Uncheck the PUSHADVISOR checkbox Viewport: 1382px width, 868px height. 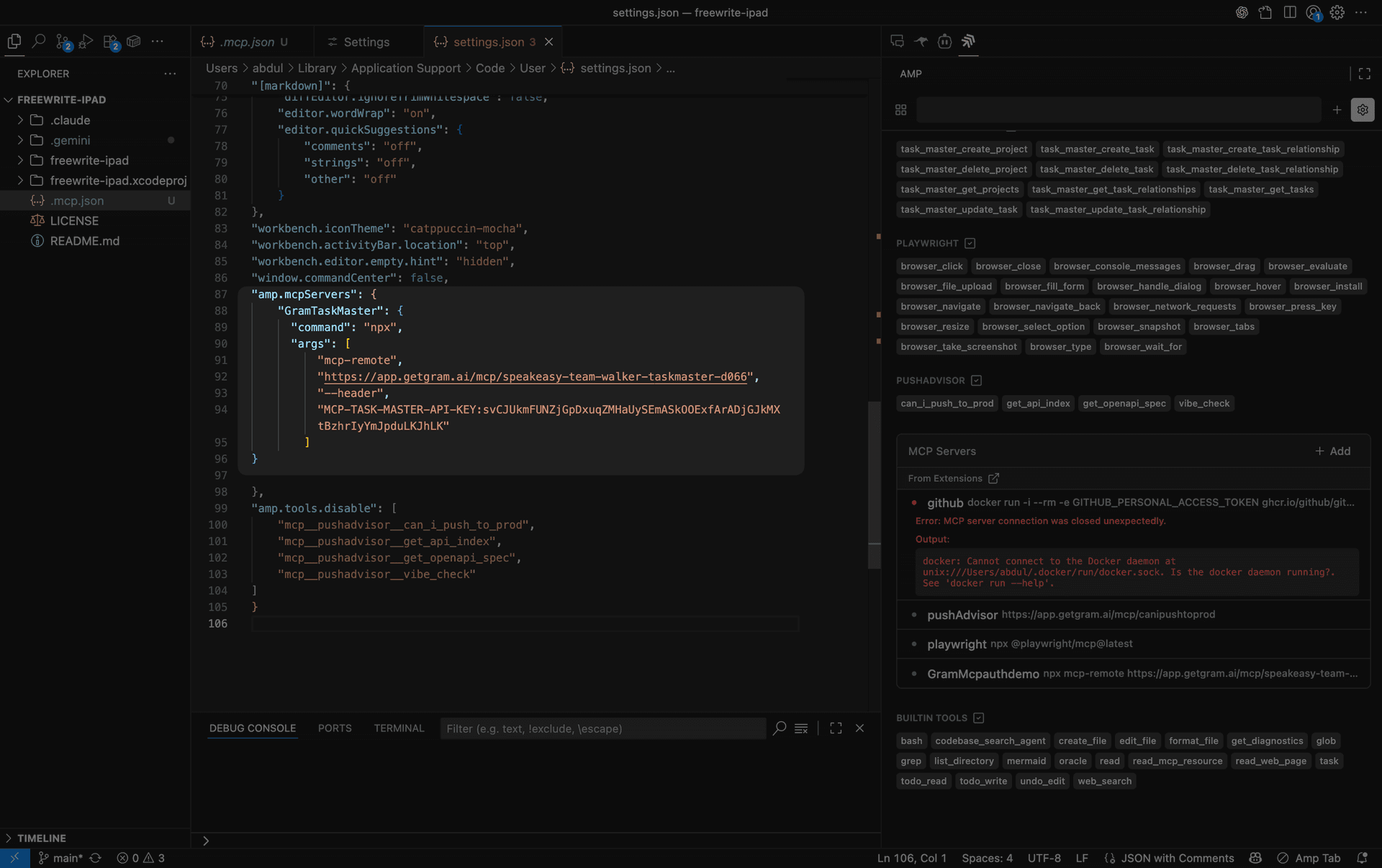click(x=976, y=381)
